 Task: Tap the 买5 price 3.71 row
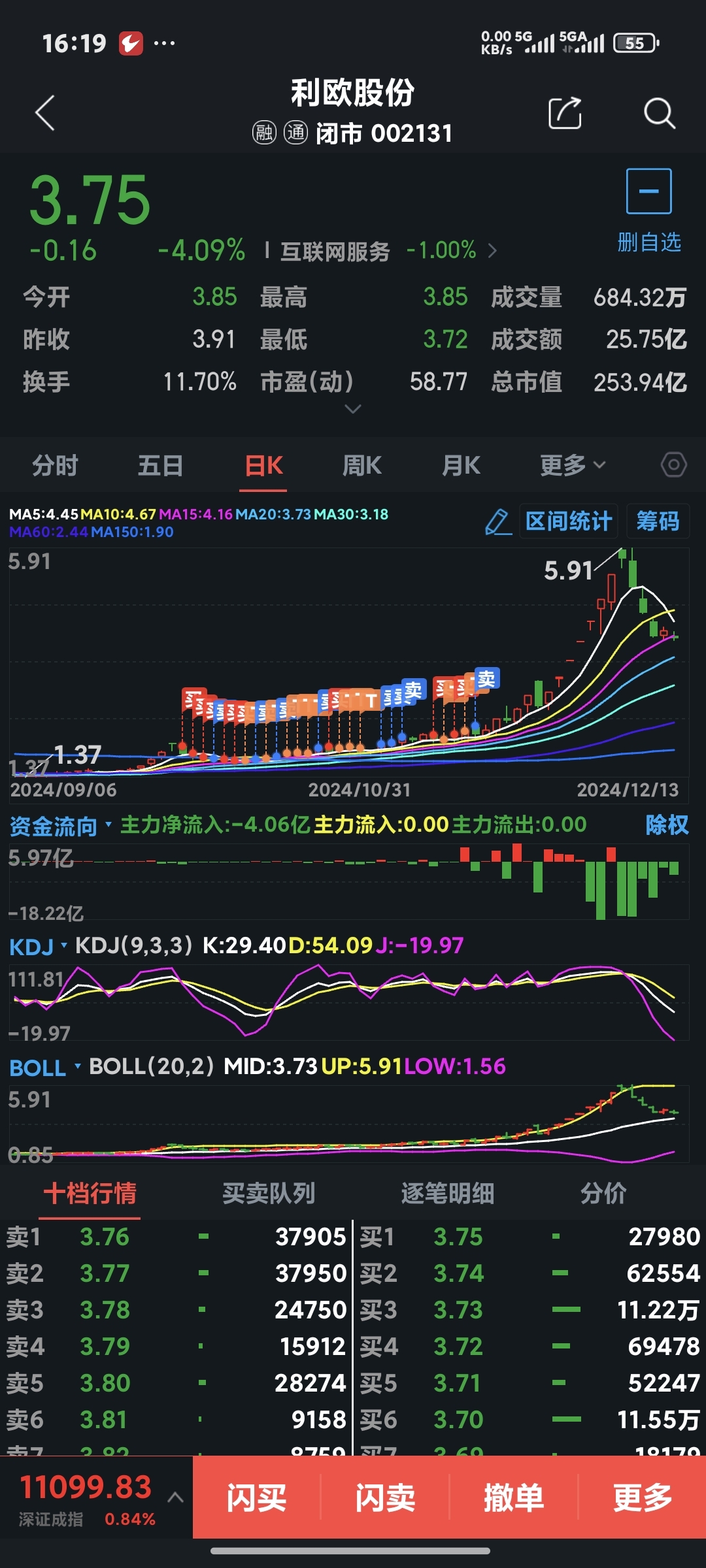pos(530,1383)
